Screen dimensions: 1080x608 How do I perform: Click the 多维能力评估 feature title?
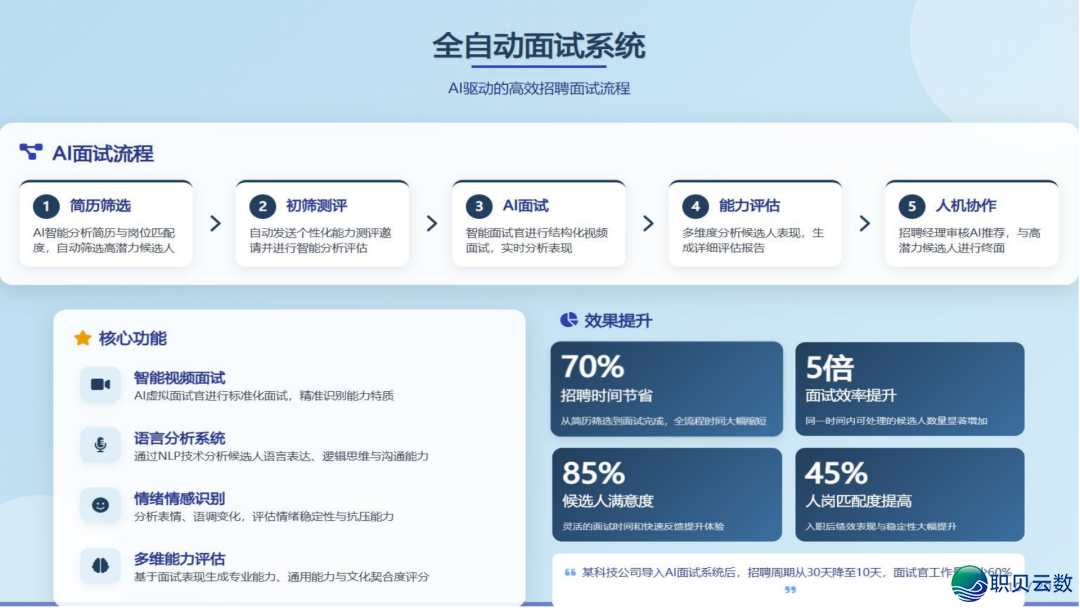[179, 558]
